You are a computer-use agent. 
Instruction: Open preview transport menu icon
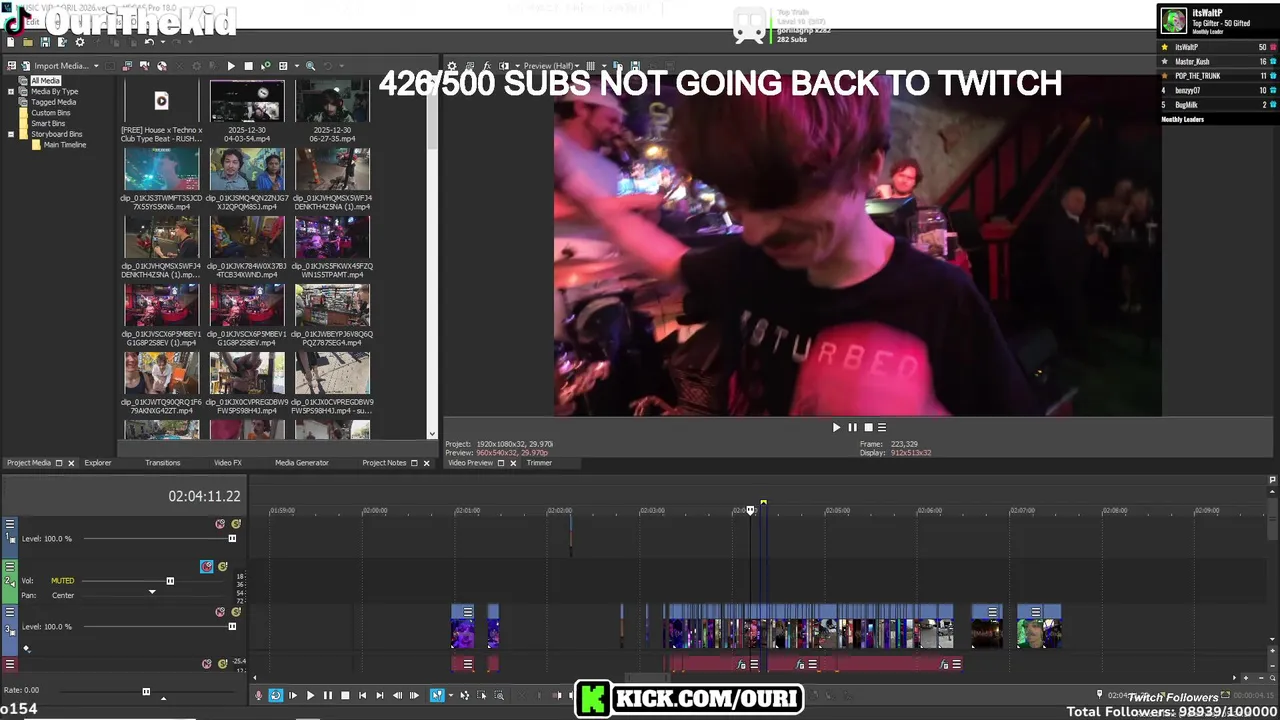point(881,427)
